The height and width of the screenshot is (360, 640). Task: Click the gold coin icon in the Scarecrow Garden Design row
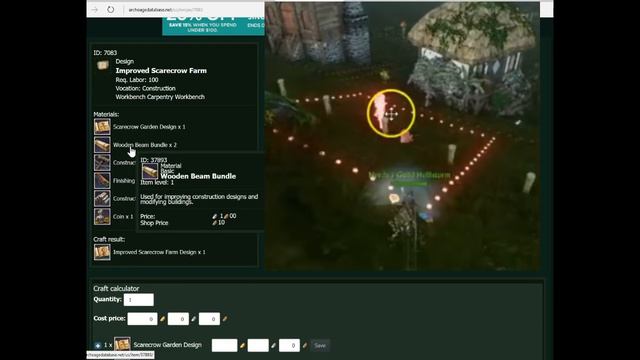(x=242, y=345)
